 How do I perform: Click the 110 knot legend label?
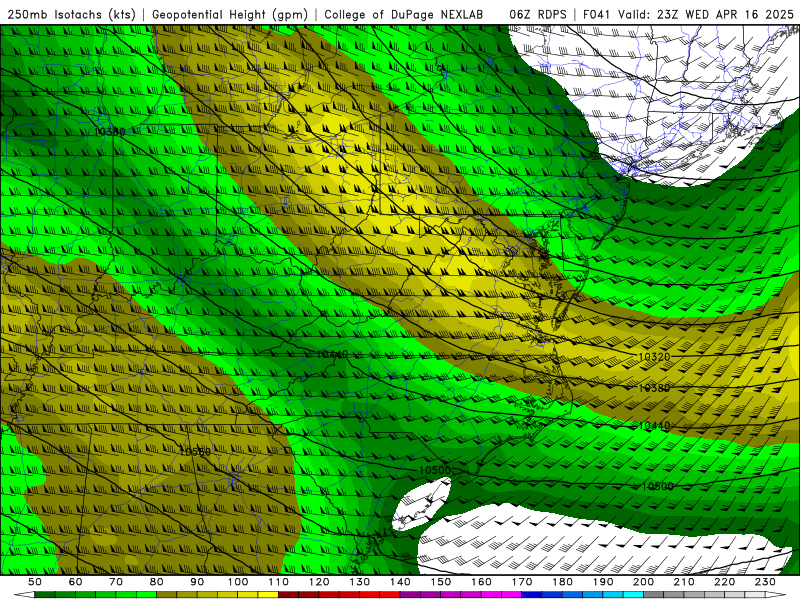[x=279, y=582]
